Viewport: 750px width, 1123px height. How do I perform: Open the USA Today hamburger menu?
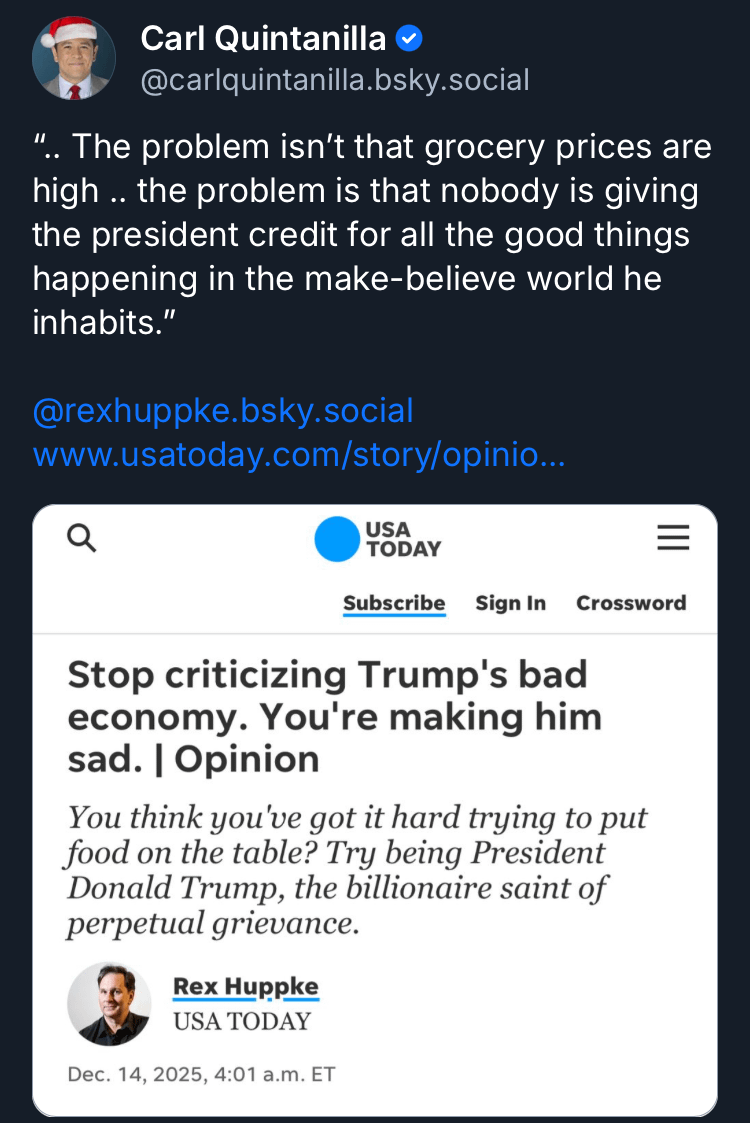coord(673,538)
